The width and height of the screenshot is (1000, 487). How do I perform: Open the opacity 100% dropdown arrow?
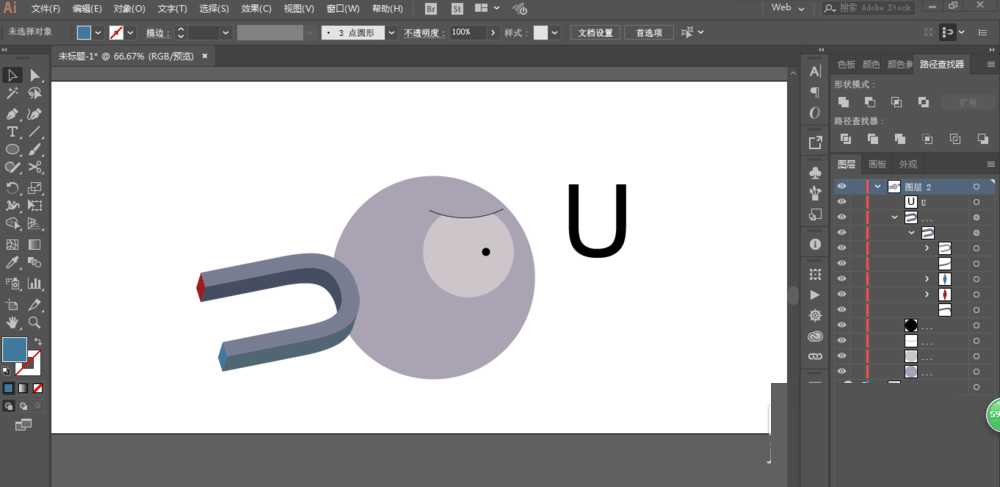coord(492,32)
